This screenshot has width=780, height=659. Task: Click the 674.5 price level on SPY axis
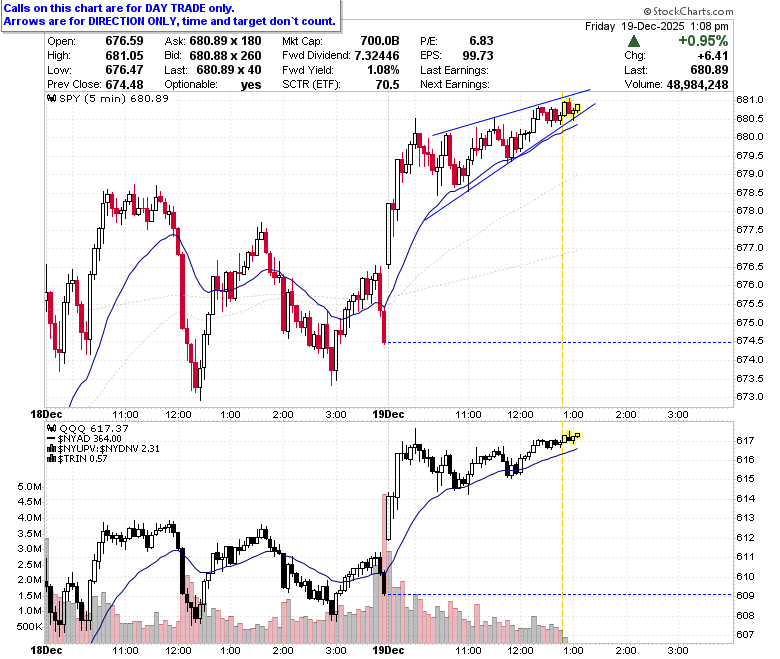pos(750,341)
